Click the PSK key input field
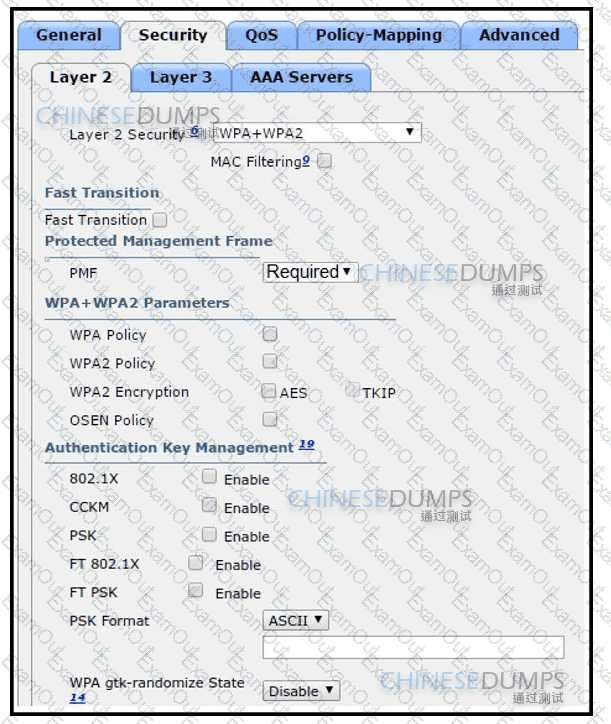Image resolution: width=611 pixels, height=724 pixels. [412, 648]
